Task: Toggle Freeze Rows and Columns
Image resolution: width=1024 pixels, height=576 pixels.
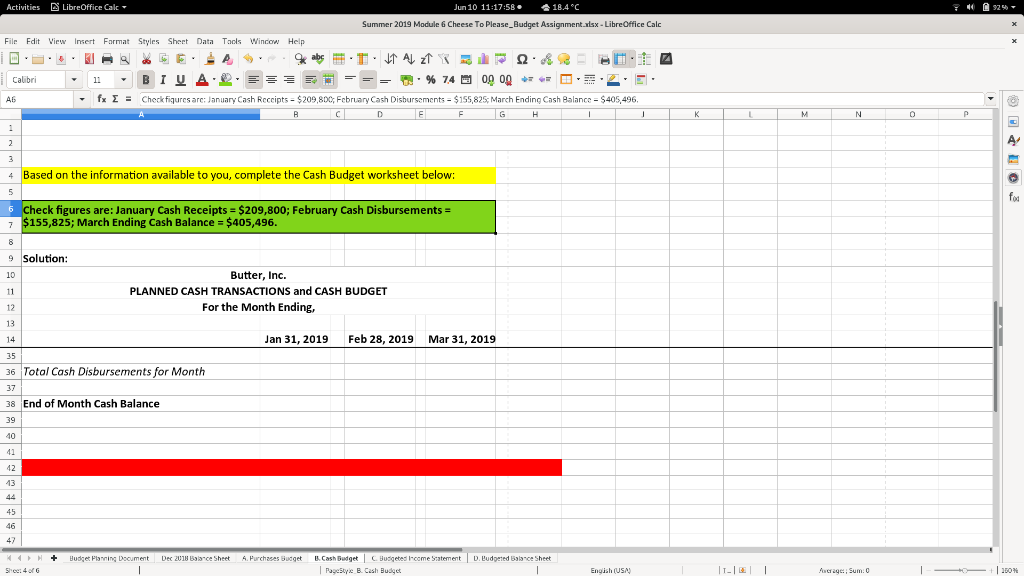Action: pyautogui.click(x=620, y=59)
